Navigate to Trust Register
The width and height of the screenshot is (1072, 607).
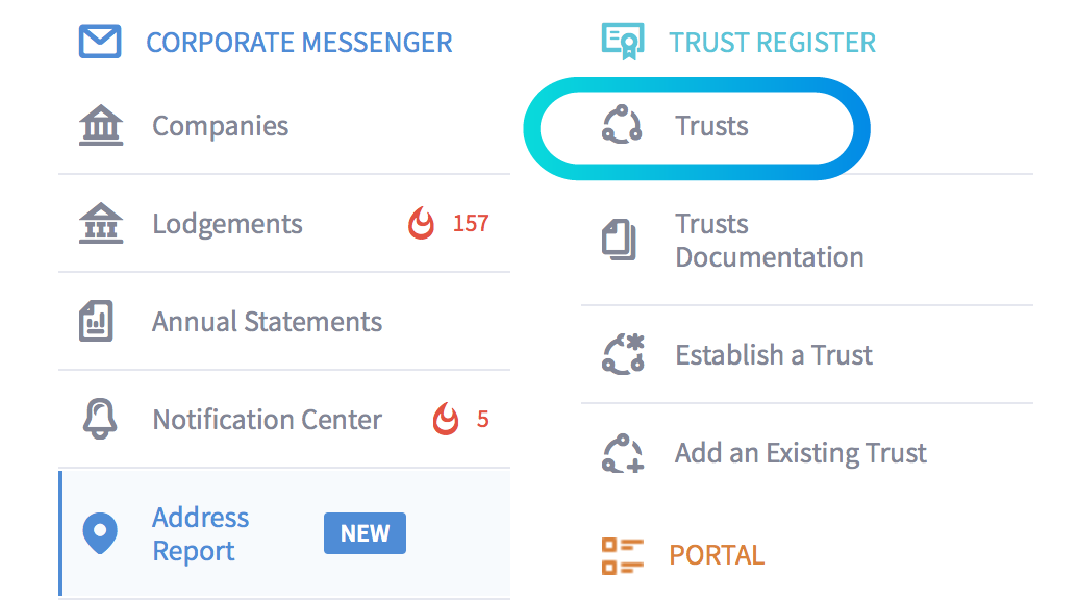coord(772,41)
